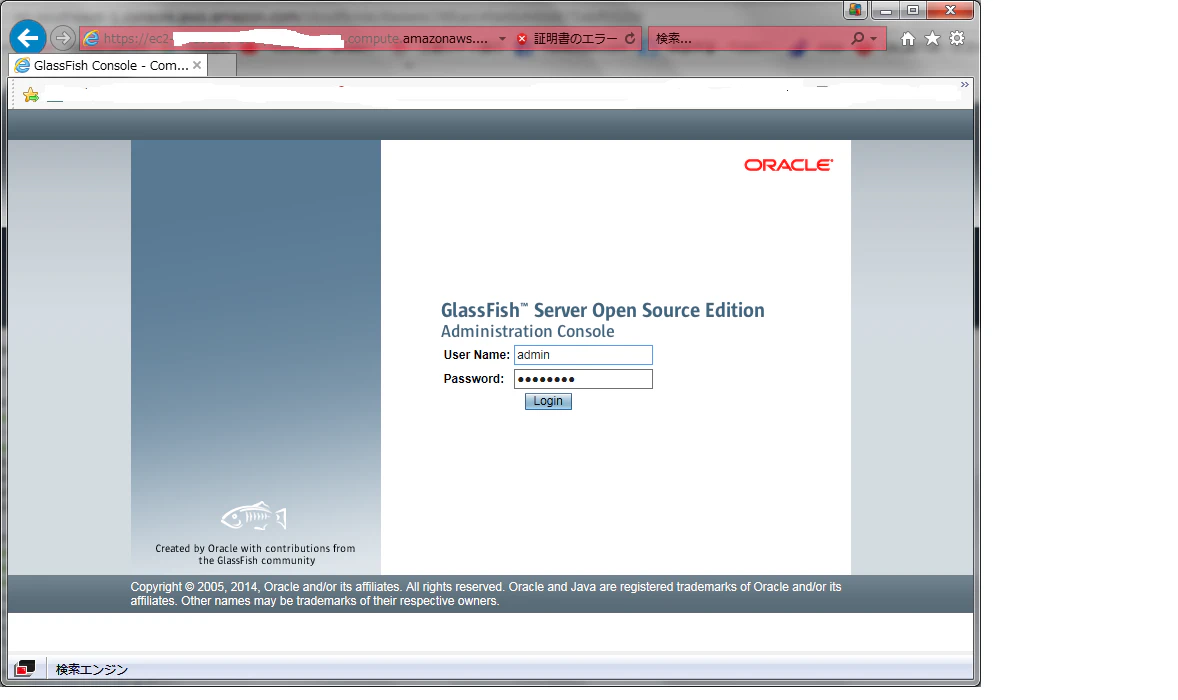Click the browser Forward arrow button
The width and height of the screenshot is (1178, 700).
tap(63, 38)
